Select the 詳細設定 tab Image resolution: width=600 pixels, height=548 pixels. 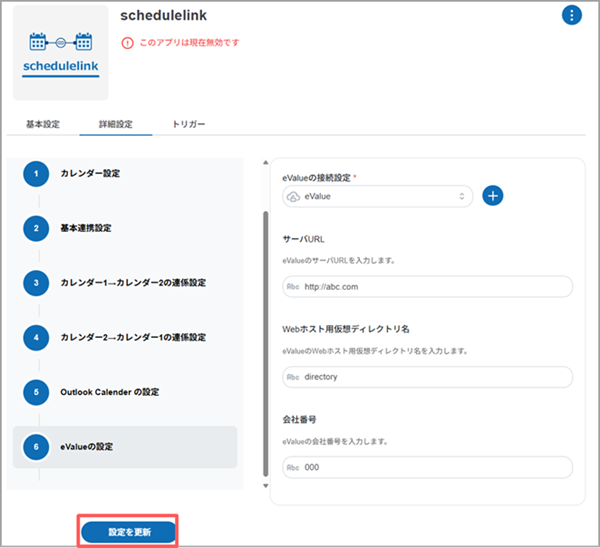click(x=116, y=124)
